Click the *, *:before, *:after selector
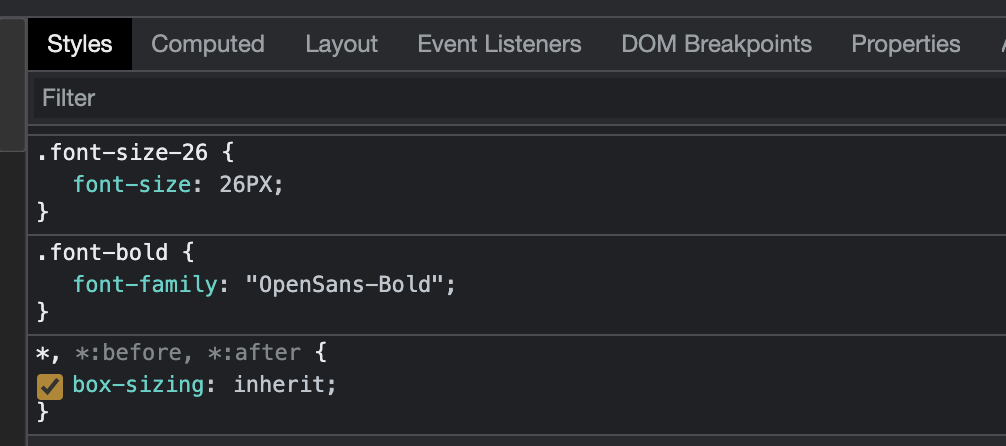 [169, 352]
